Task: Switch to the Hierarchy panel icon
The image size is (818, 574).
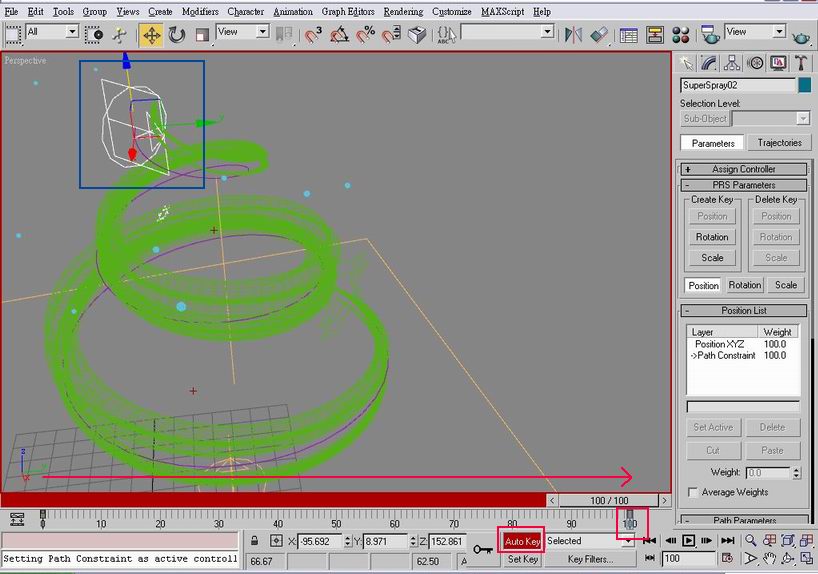Action: tap(733, 63)
